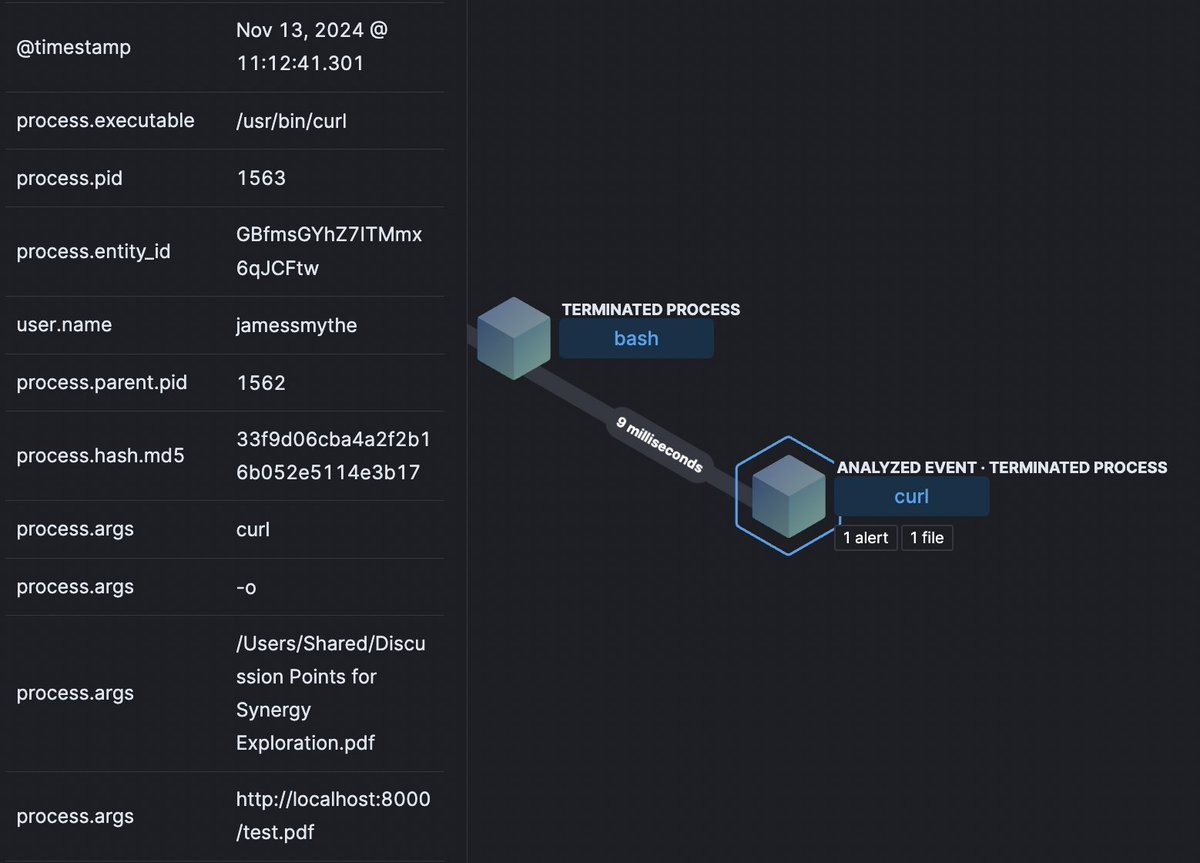Click the process.pid value 1563

click(261, 178)
